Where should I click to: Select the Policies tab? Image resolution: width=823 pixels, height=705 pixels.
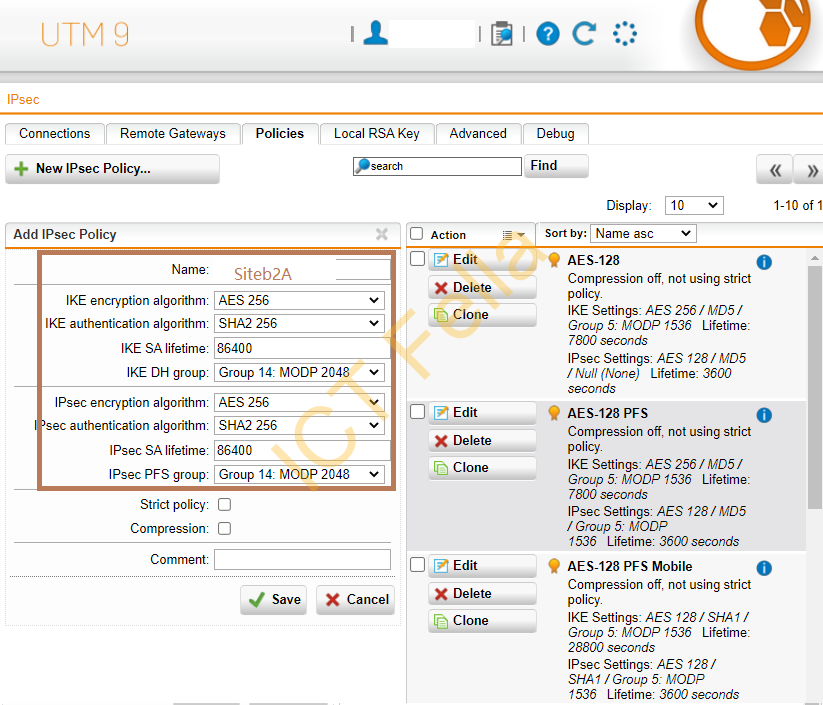tap(280, 133)
